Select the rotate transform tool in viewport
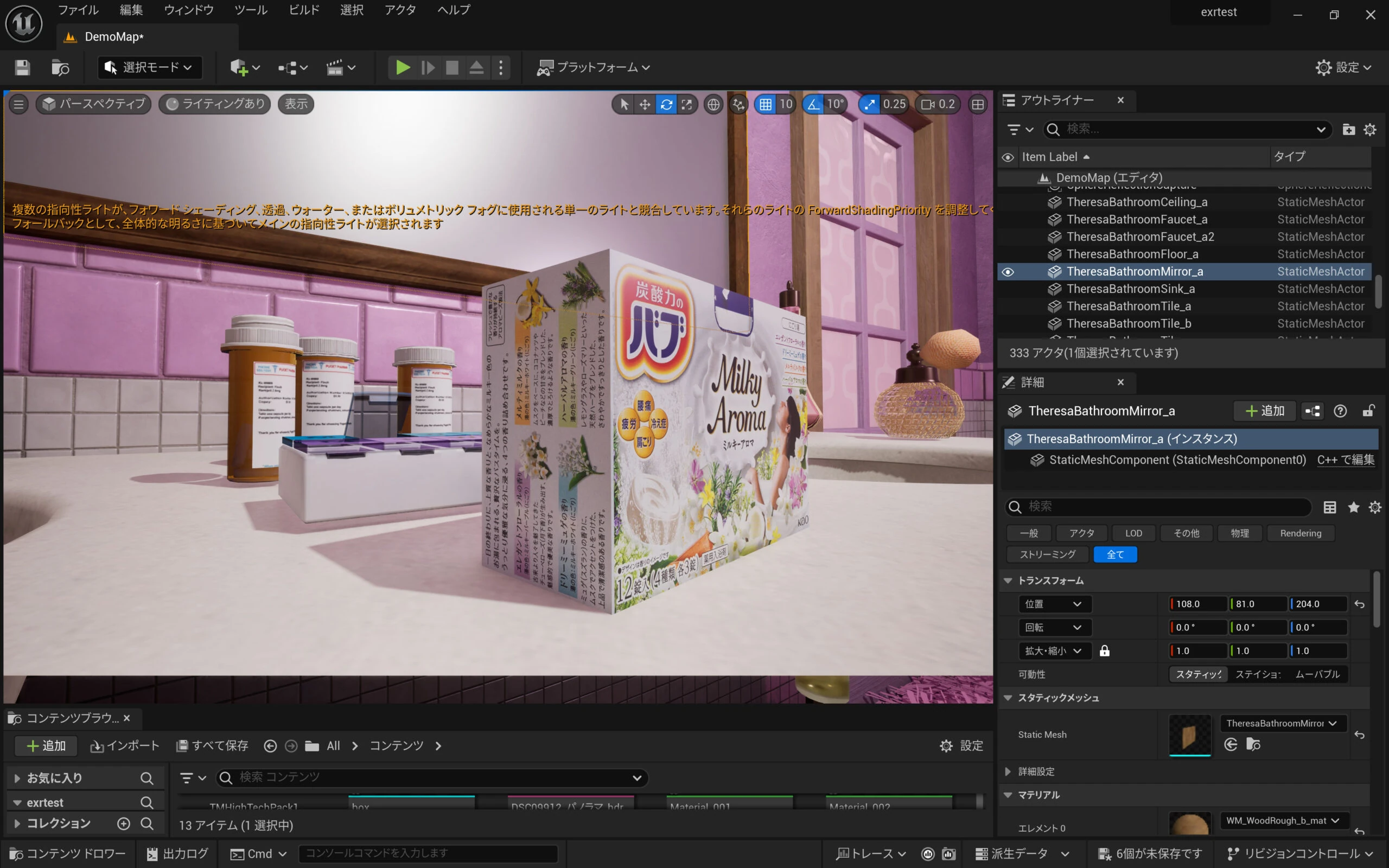Image resolution: width=1389 pixels, height=868 pixels. point(666,104)
